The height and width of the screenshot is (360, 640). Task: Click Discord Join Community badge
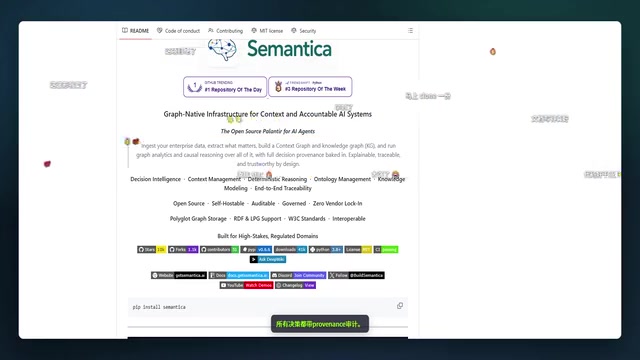298,275
